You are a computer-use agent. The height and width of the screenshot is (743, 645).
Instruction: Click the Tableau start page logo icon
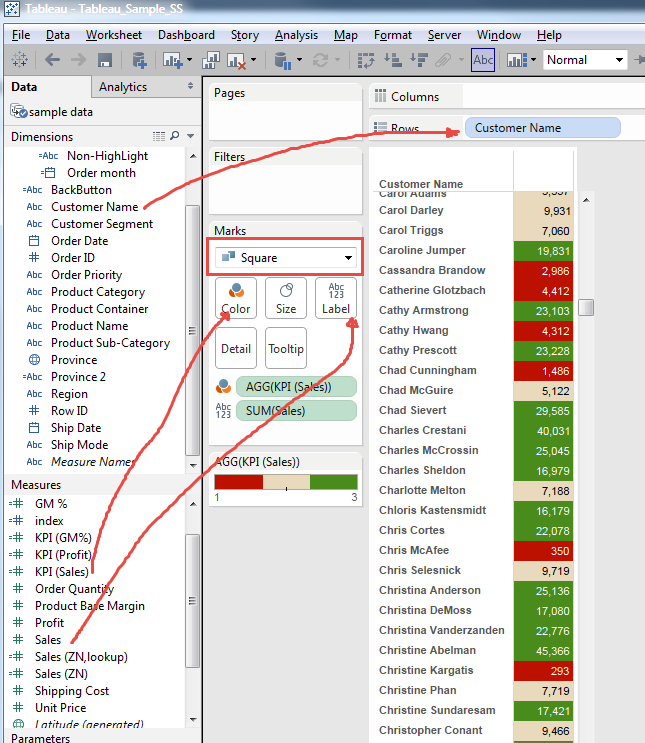tap(19, 60)
